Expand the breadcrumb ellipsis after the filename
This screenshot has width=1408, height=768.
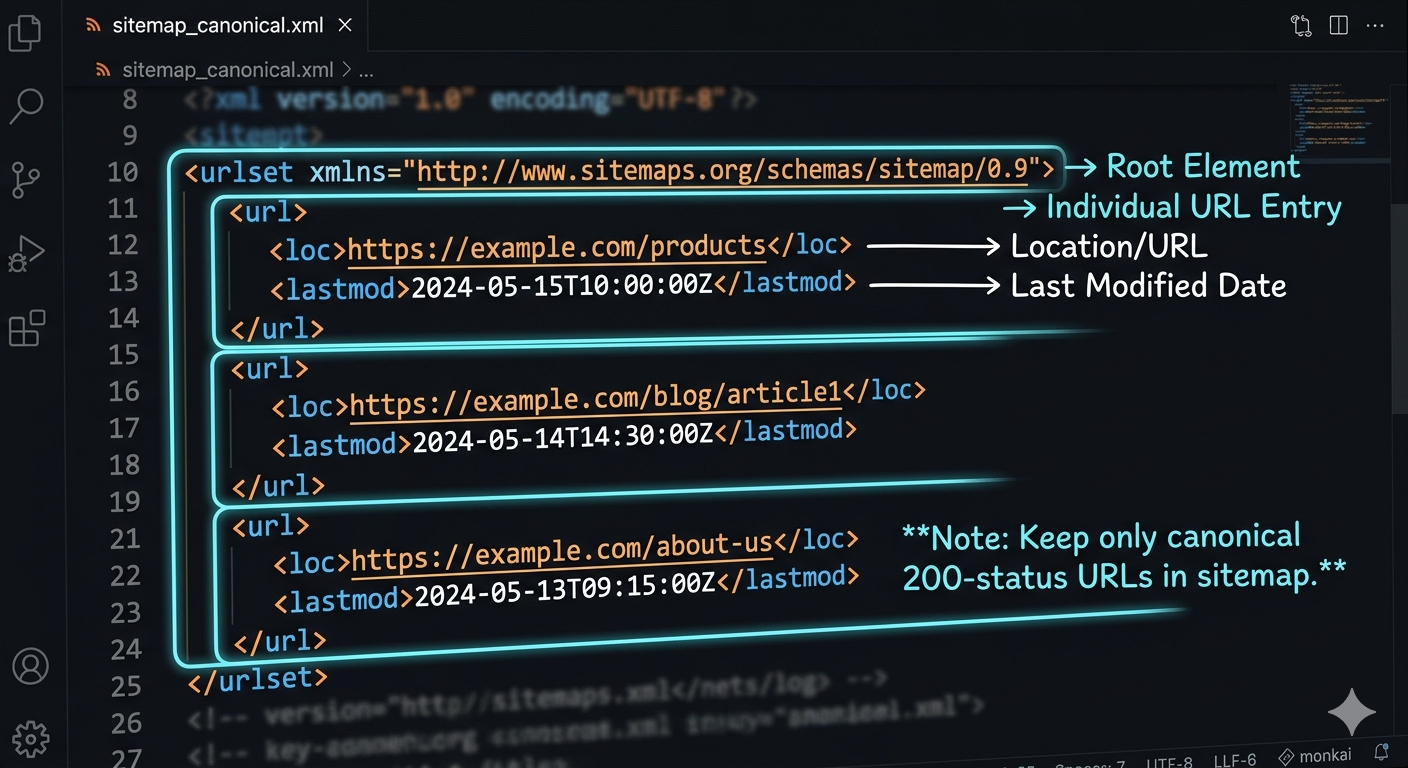(x=366, y=70)
